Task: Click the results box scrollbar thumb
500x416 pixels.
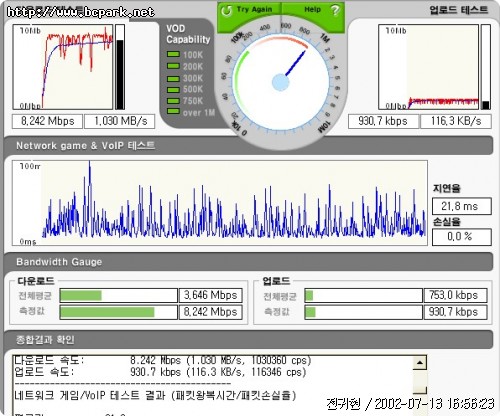Action: click(420, 389)
